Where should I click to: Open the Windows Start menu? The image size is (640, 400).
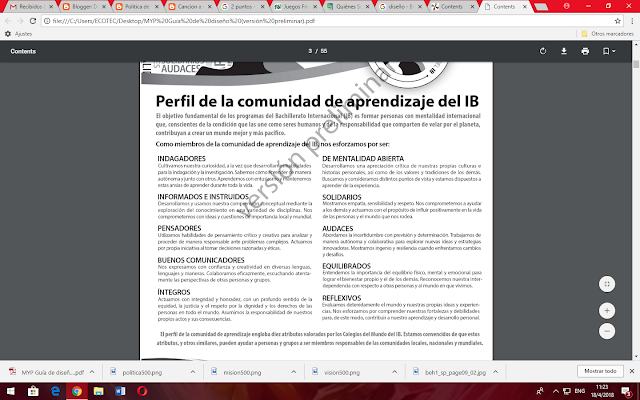point(11,391)
